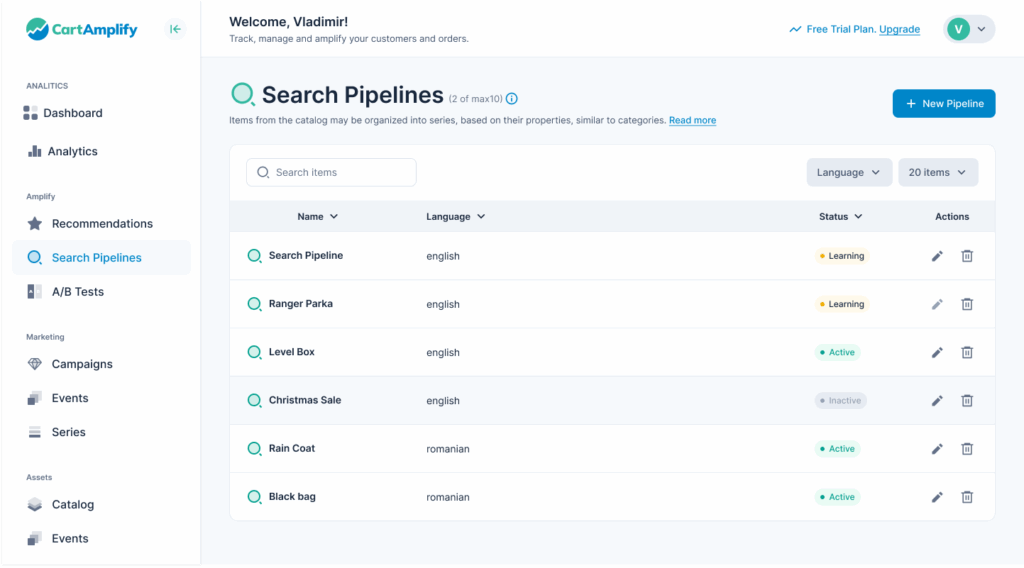Edit the Rain Coat pipeline with pencil icon
The image size is (1024, 568).
pyautogui.click(x=937, y=449)
